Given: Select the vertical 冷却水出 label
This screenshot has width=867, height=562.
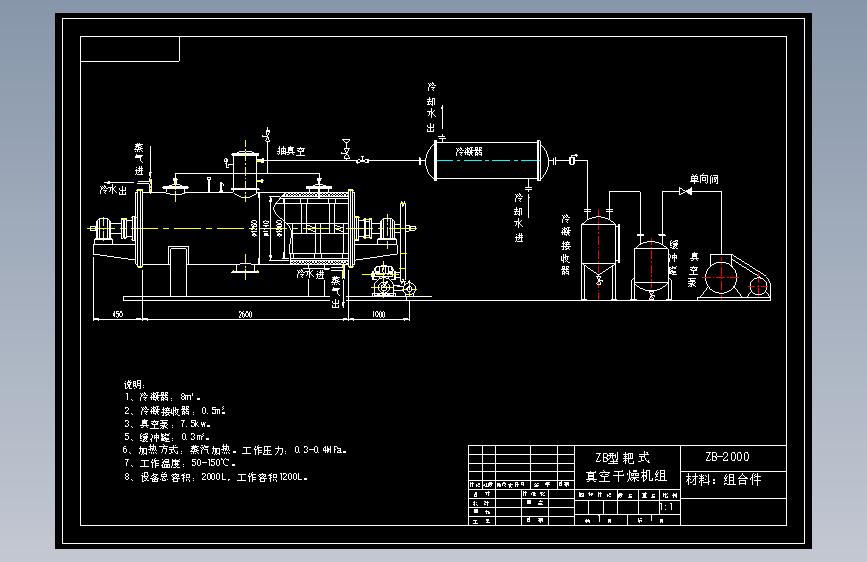Looking at the screenshot, I should [x=431, y=107].
